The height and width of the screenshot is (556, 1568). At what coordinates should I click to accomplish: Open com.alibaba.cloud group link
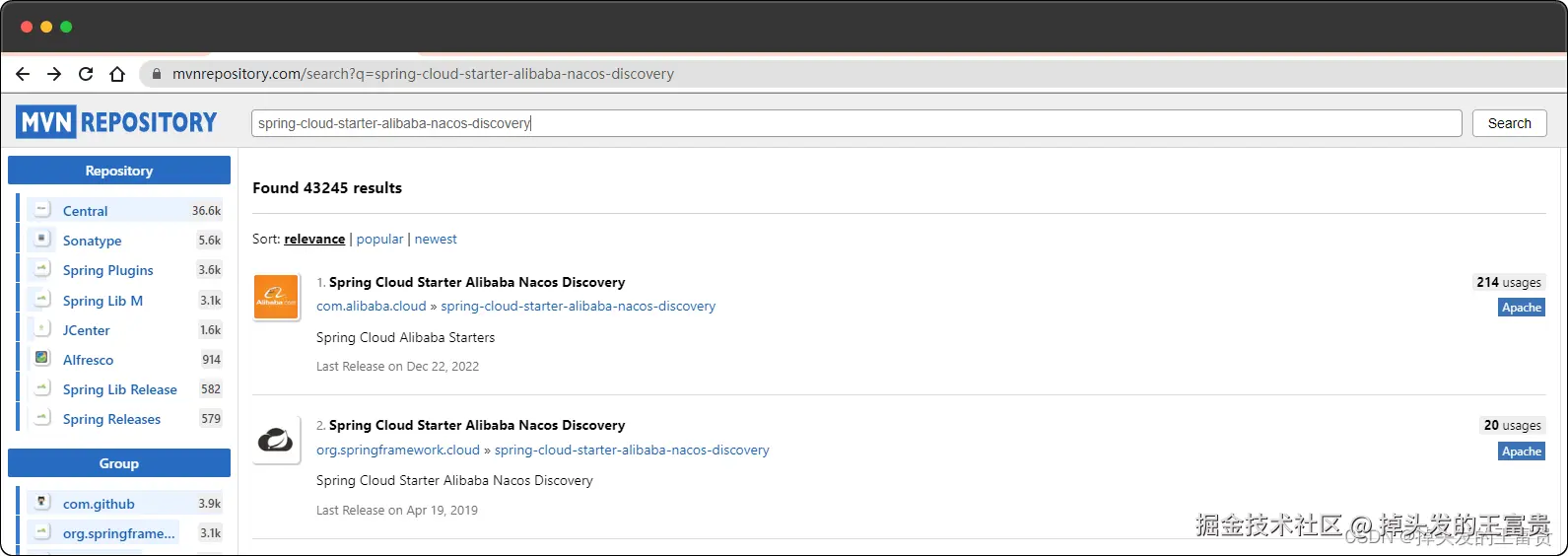click(x=372, y=306)
